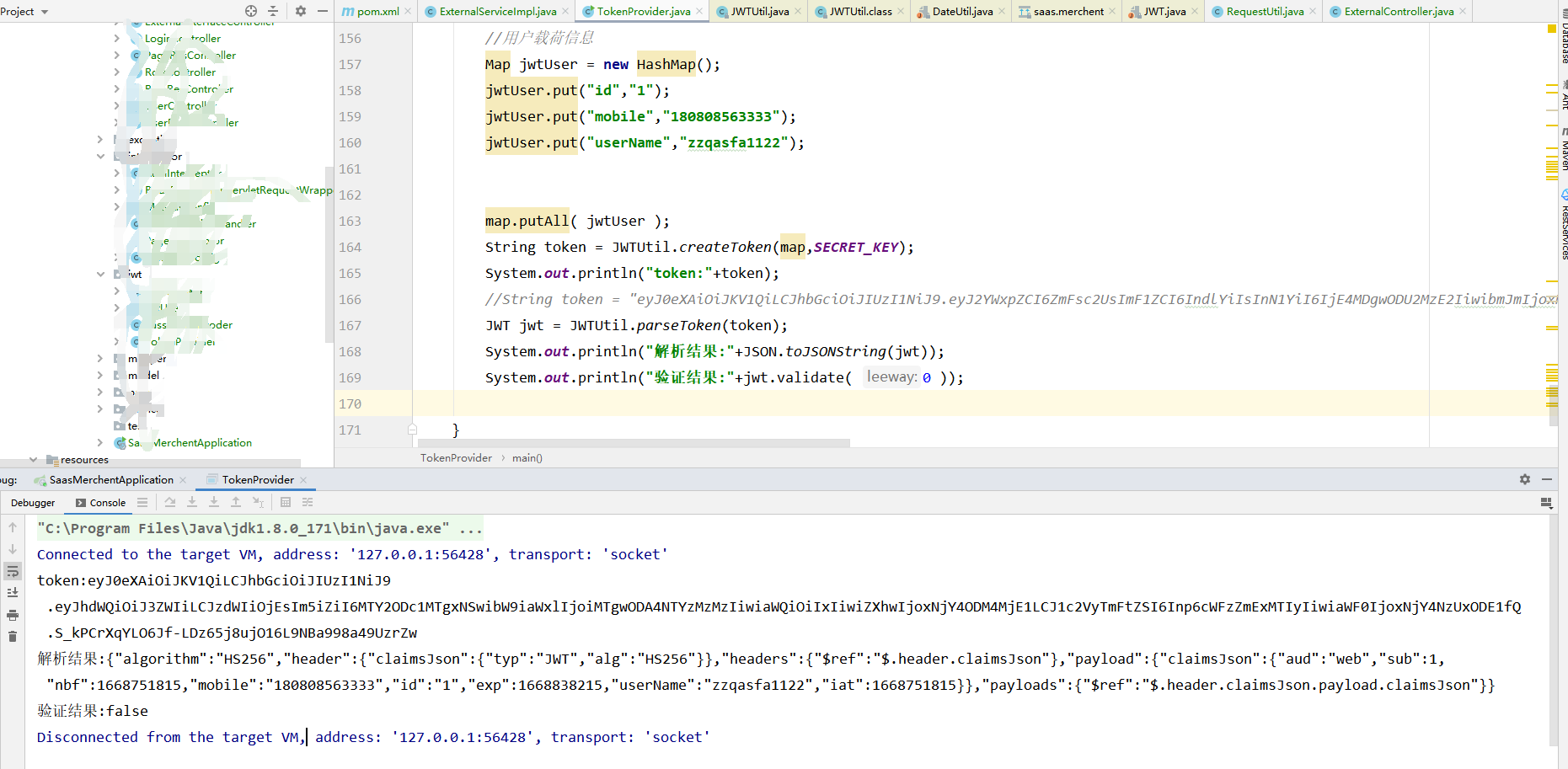The width and height of the screenshot is (1568, 769).
Task: Close the TokenProvider.java editor tab
Action: click(699, 11)
